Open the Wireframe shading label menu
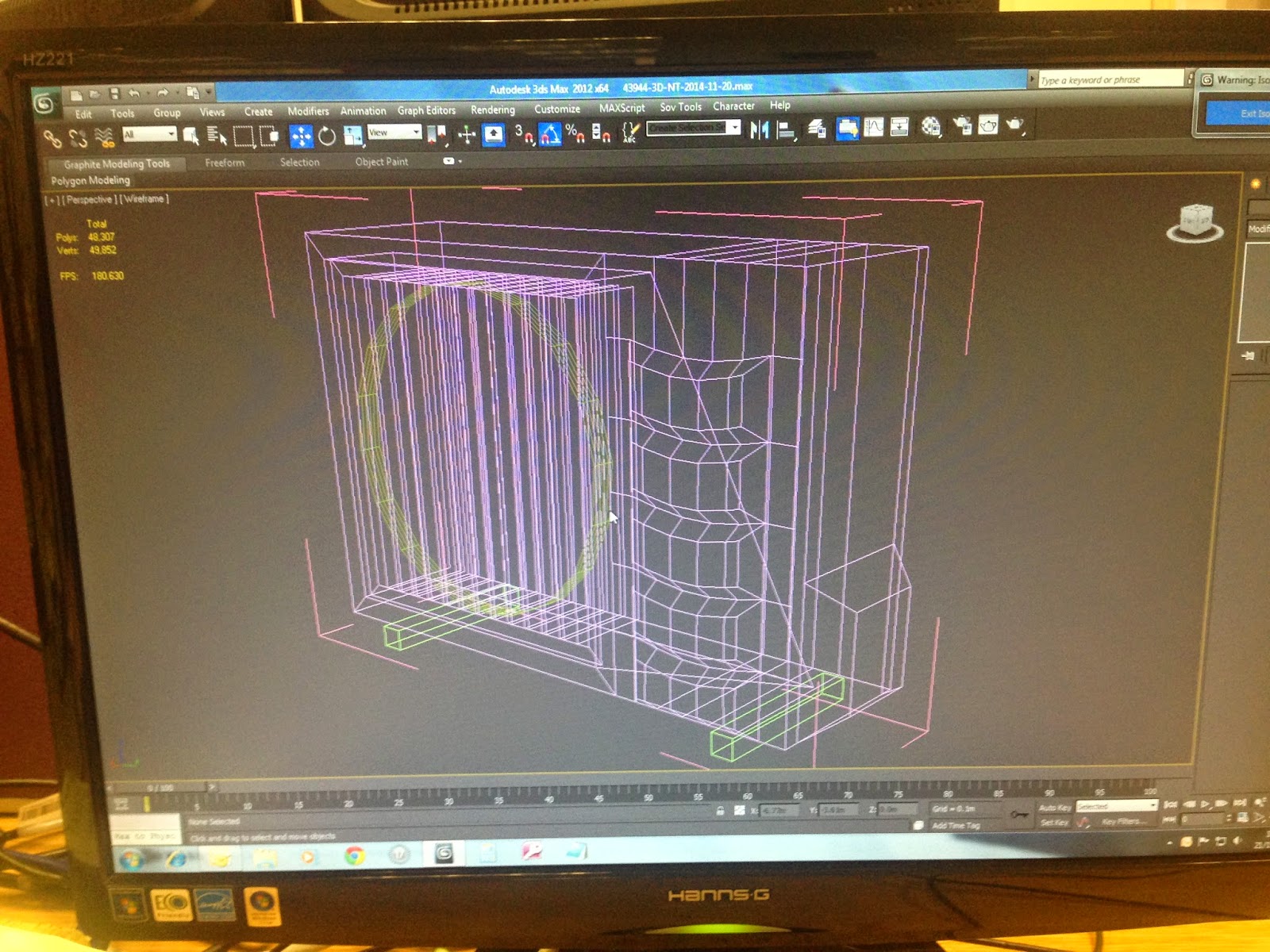The height and width of the screenshot is (952, 1270). click(144, 199)
